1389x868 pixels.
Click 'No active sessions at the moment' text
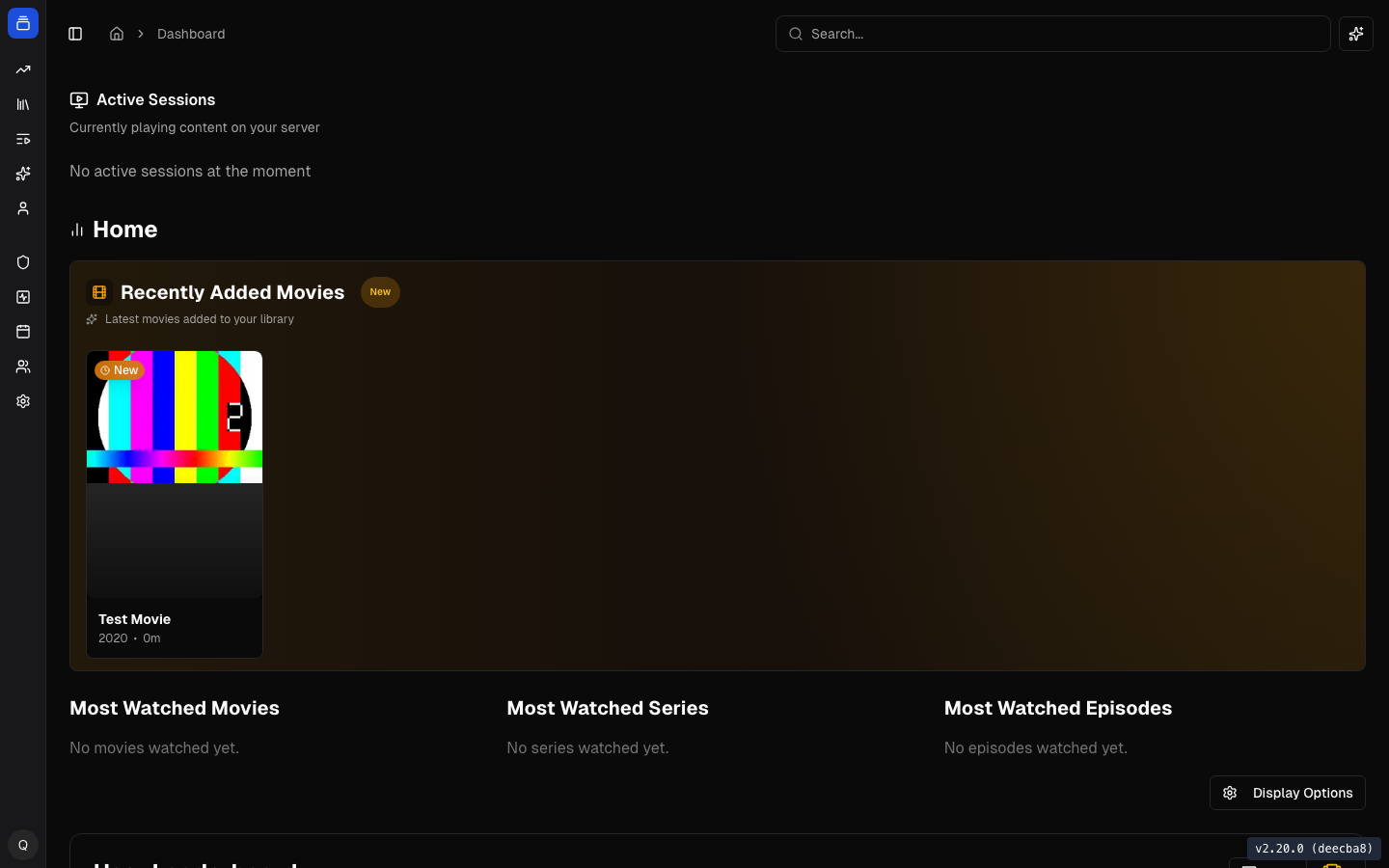[190, 171]
